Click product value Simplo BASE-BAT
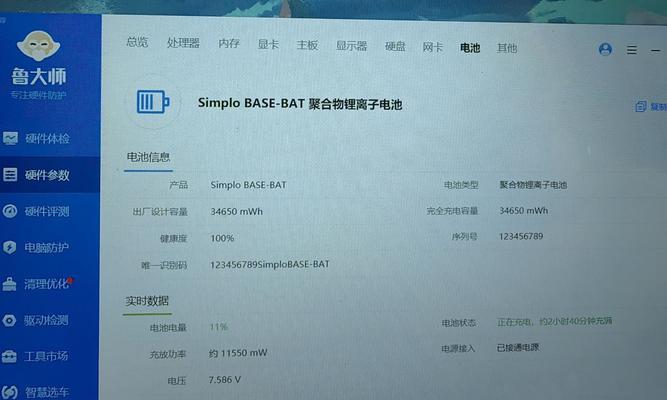 pyautogui.click(x=248, y=185)
